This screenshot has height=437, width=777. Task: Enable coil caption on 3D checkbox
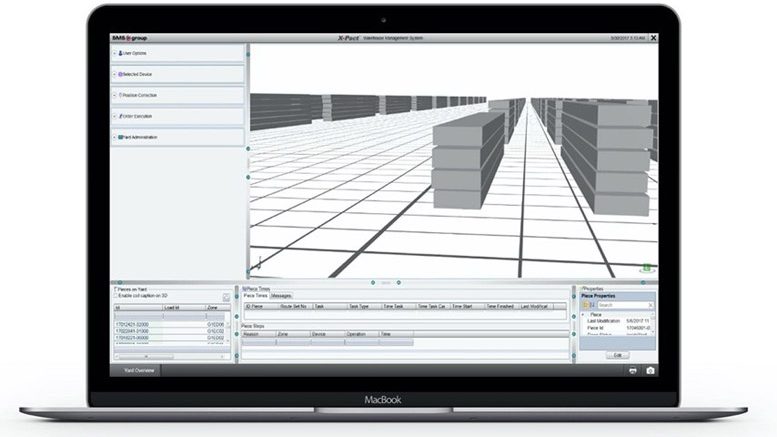(x=115, y=297)
